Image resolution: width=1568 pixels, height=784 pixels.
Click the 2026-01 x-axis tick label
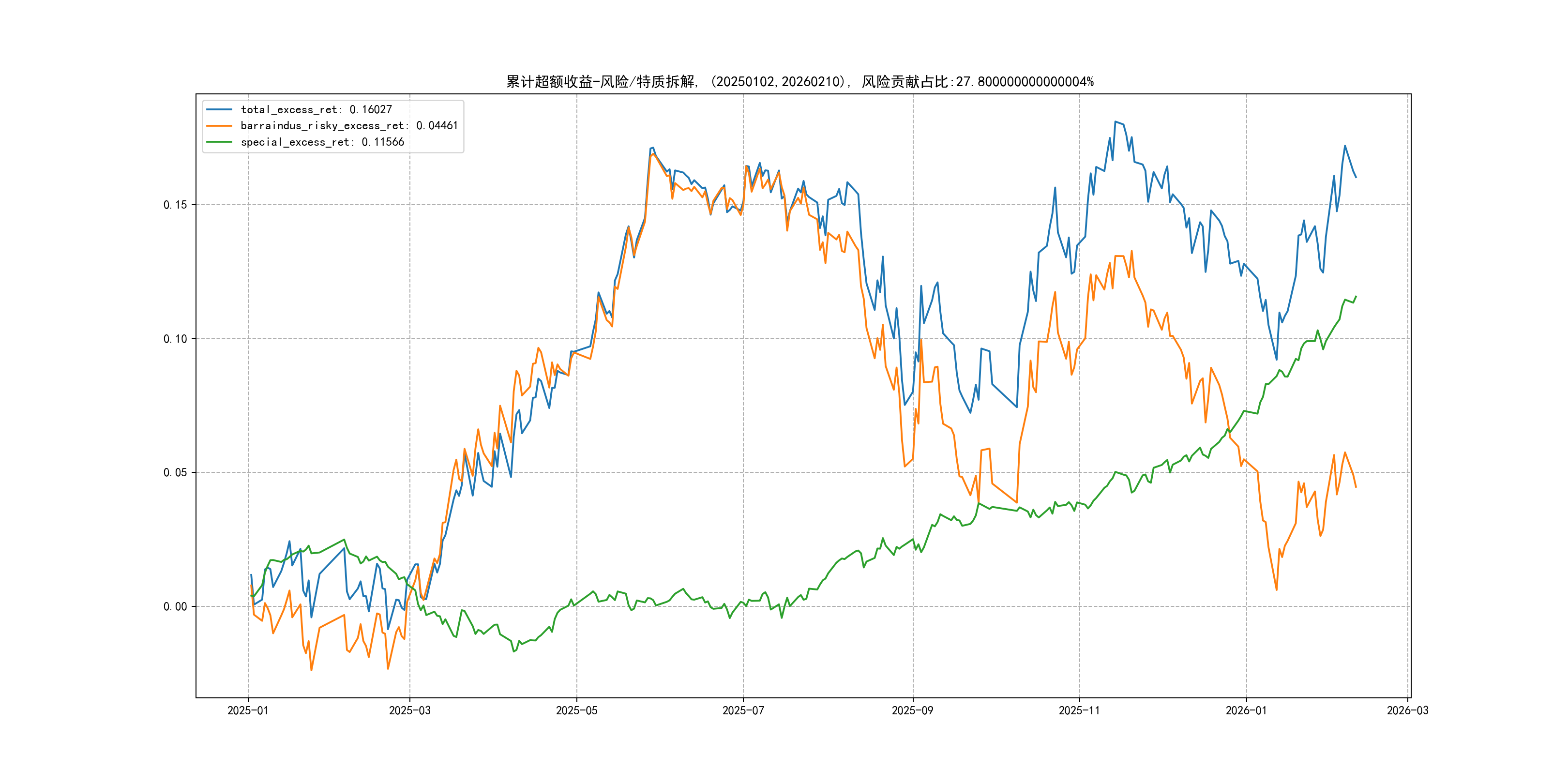(x=1246, y=710)
